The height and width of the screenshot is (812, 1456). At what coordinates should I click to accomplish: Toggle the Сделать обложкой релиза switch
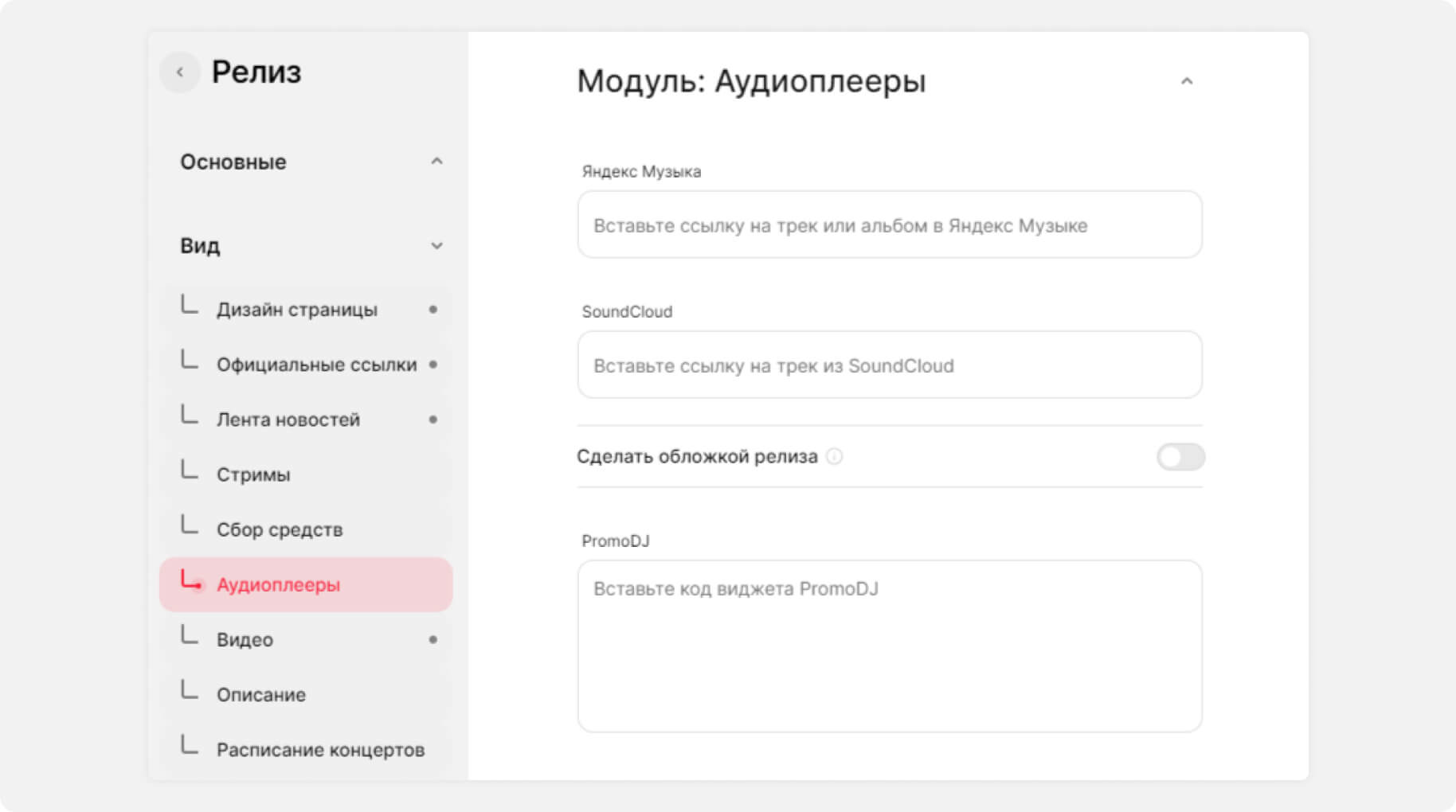pos(1180,457)
